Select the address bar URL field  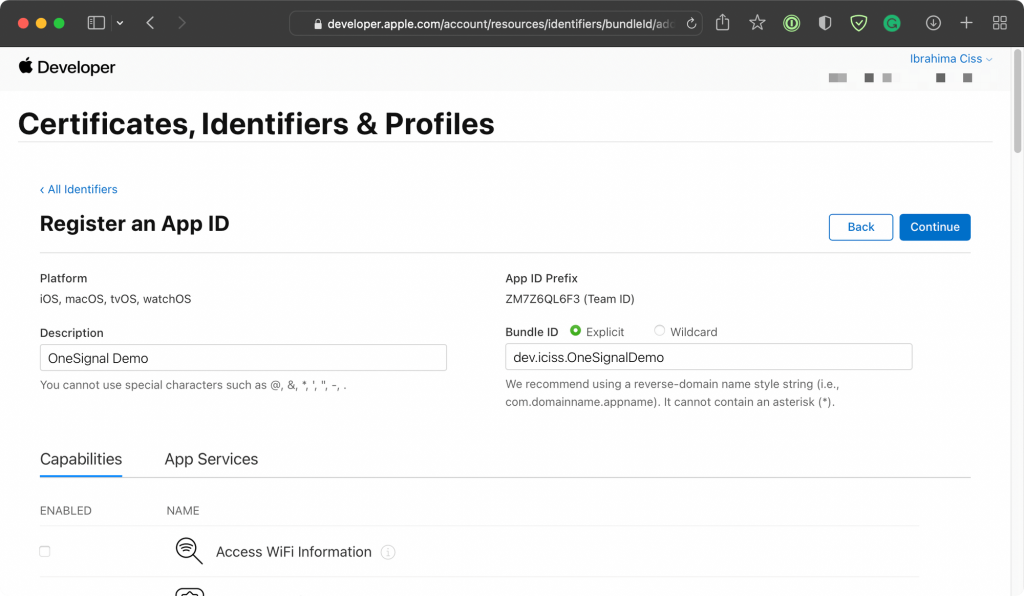pos(496,24)
